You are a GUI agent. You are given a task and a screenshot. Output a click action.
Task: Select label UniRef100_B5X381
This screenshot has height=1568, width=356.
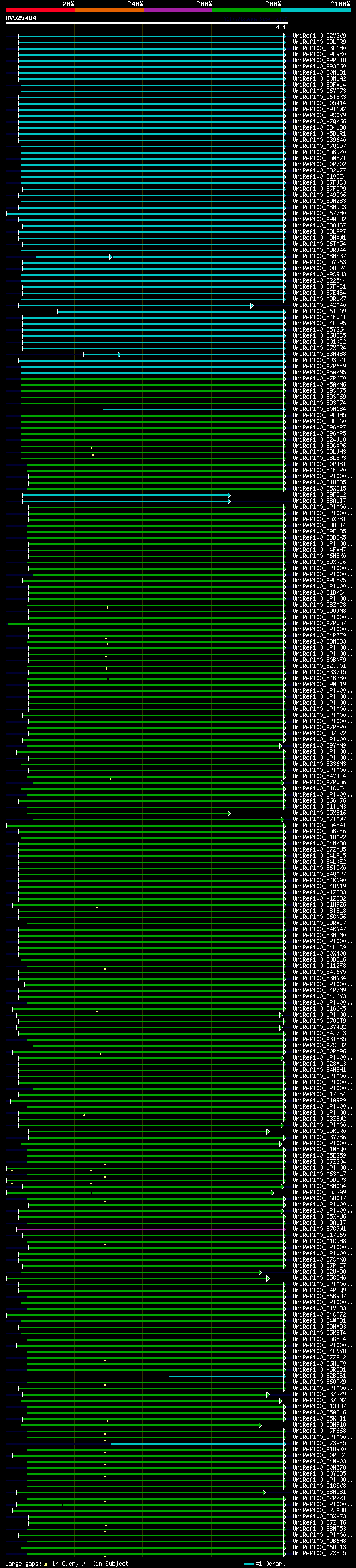coord(319,519)
